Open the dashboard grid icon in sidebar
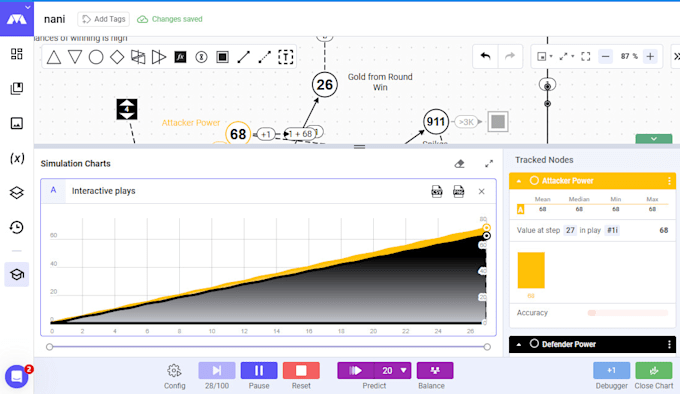The image size is (680, 394). pyautogui.click(x=16, y=54)
